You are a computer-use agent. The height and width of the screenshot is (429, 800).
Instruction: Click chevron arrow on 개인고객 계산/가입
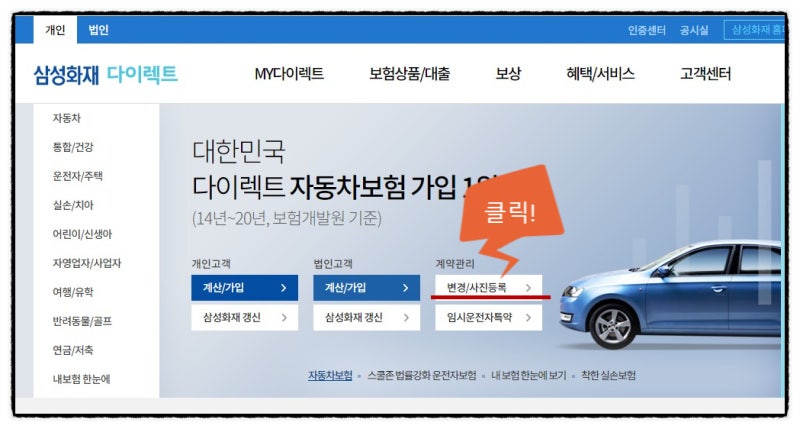tap(284, 288)
